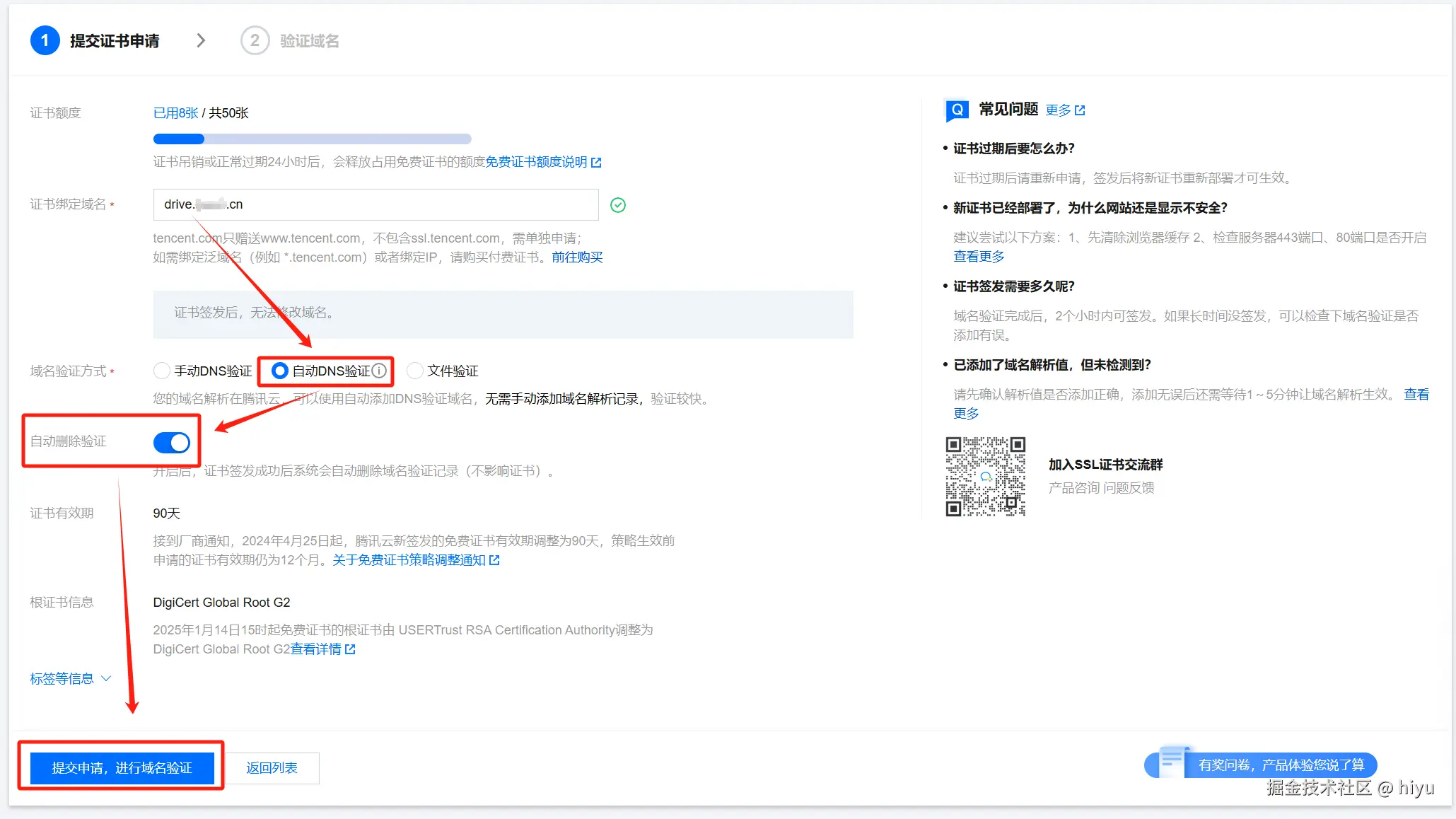Click the external link icon next to 更多
This screenshot has width=1456, height=819.
pos(1080,110)
